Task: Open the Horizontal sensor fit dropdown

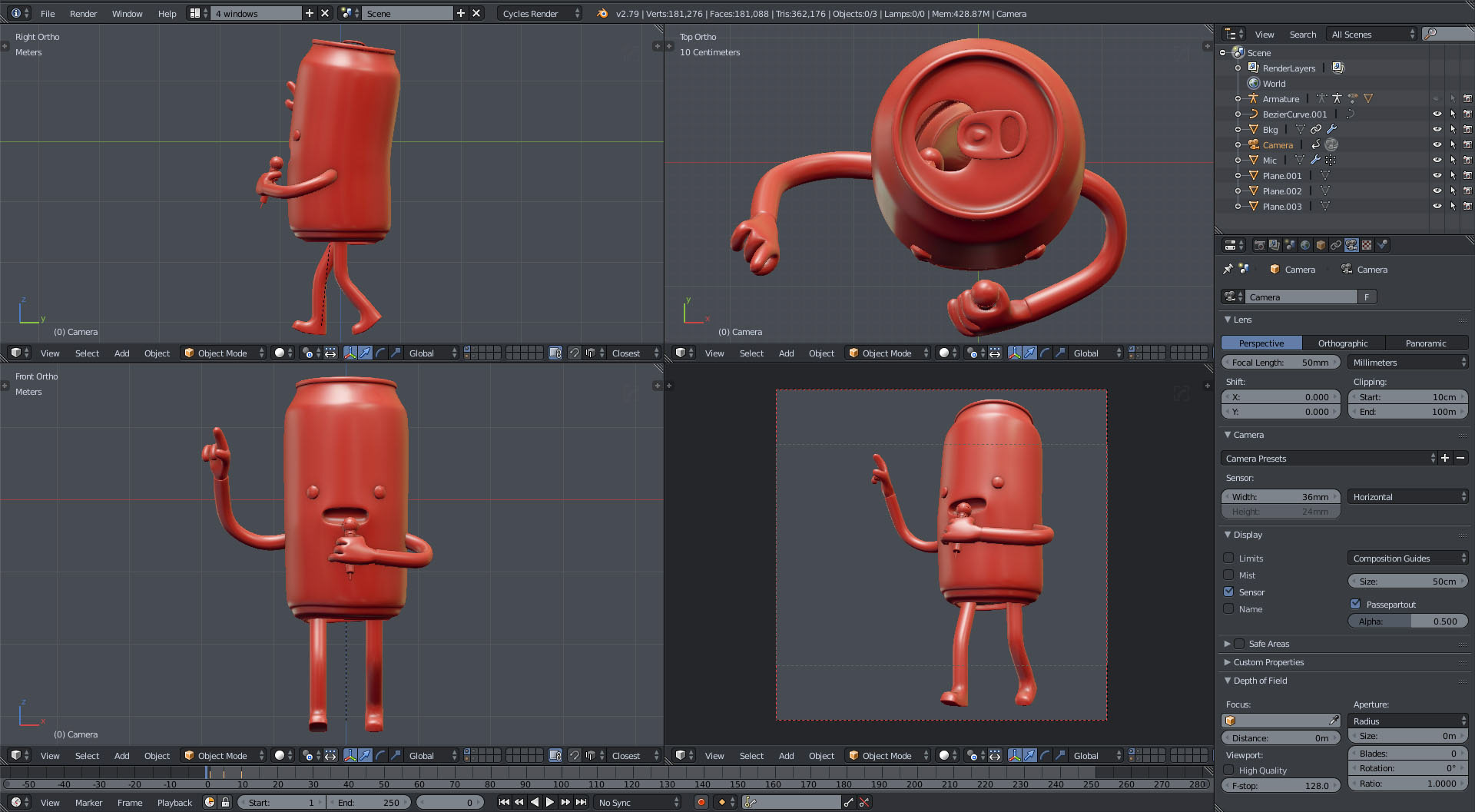Action: click(x=1407, y=496)
